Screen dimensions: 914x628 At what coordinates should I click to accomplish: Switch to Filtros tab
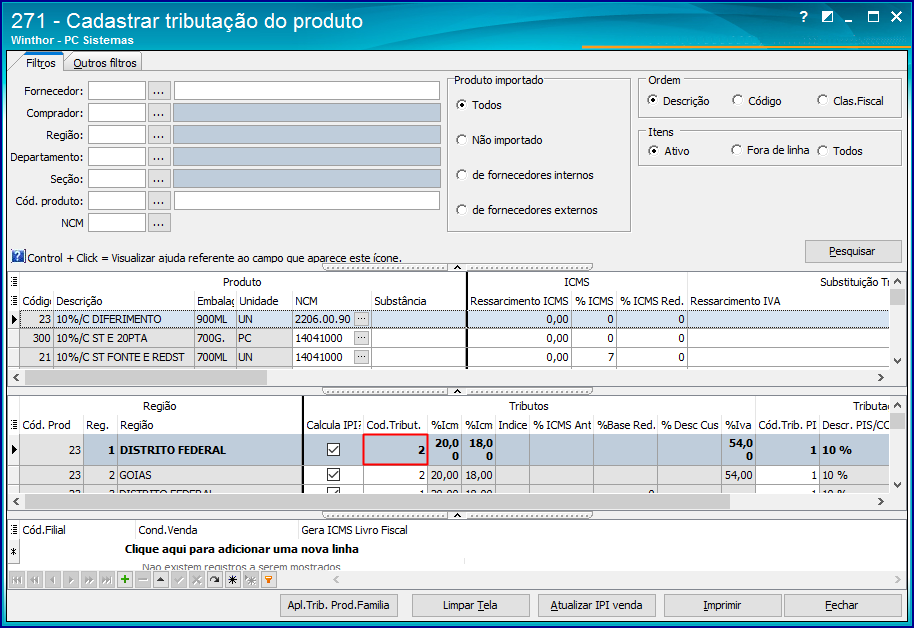(x=40, y=63)
